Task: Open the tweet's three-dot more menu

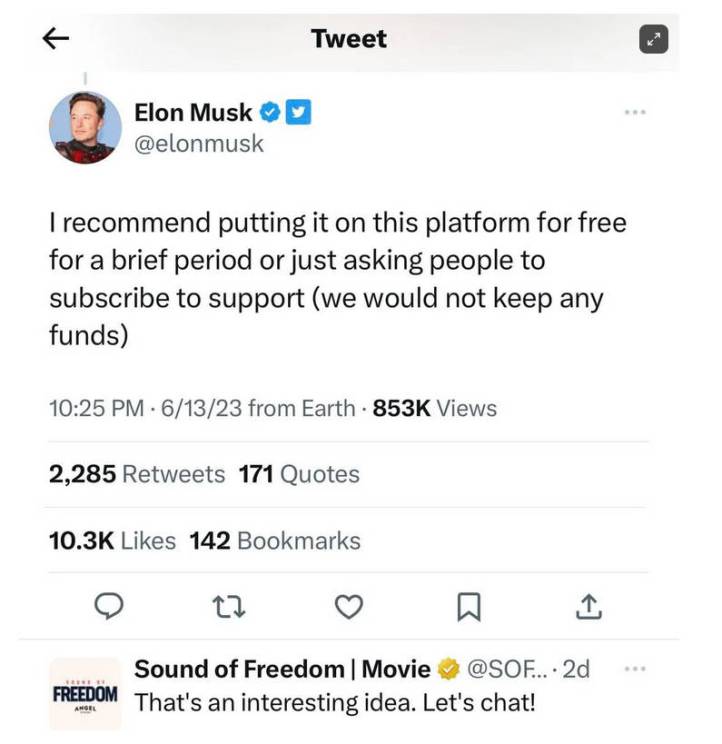Action: pyautogui.click(x=634, y=113)
